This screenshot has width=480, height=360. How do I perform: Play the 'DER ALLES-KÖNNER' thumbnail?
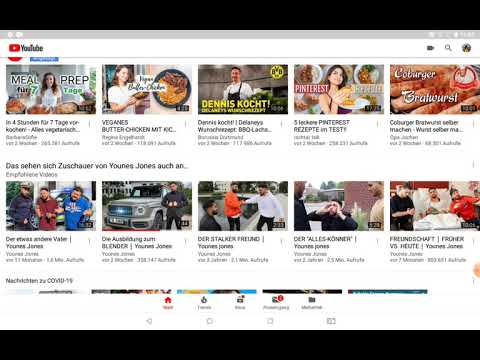click(339, 206)
